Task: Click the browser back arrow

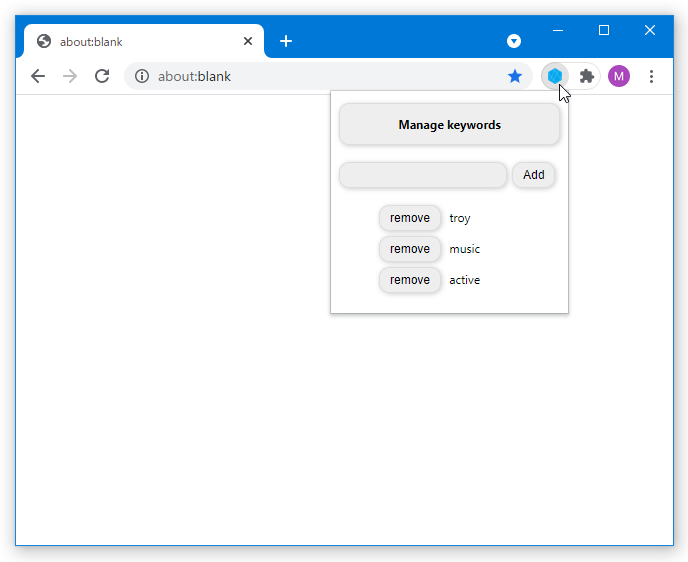Action: (x=38, y=76)
